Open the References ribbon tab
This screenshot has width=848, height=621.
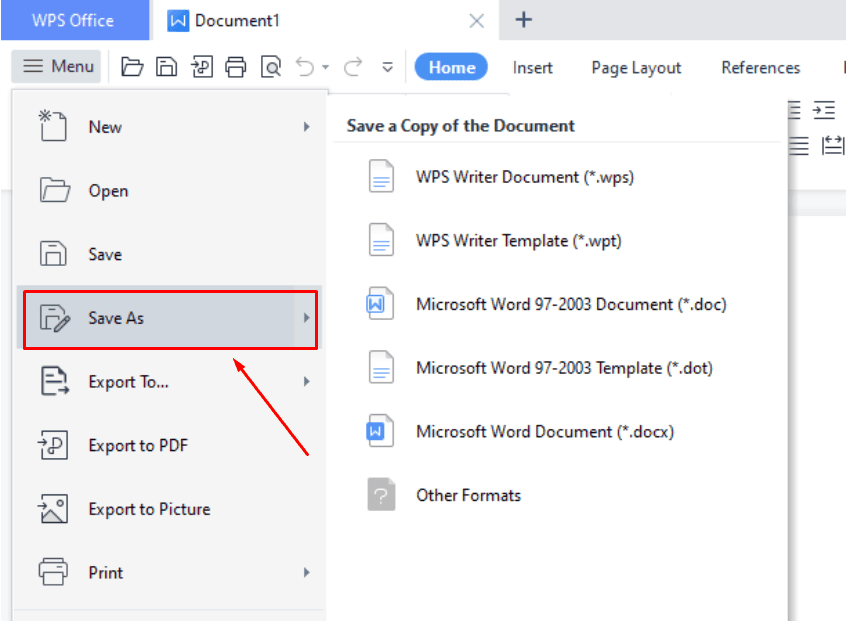click(760, 68)
